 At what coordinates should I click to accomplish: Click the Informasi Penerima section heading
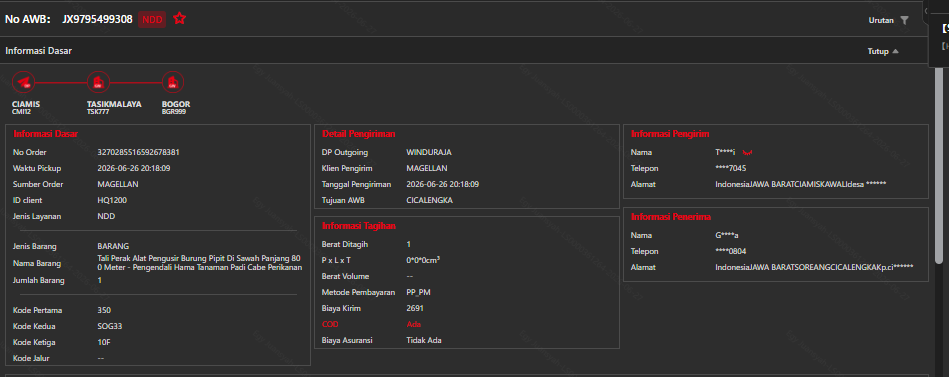tap(671, 217)
